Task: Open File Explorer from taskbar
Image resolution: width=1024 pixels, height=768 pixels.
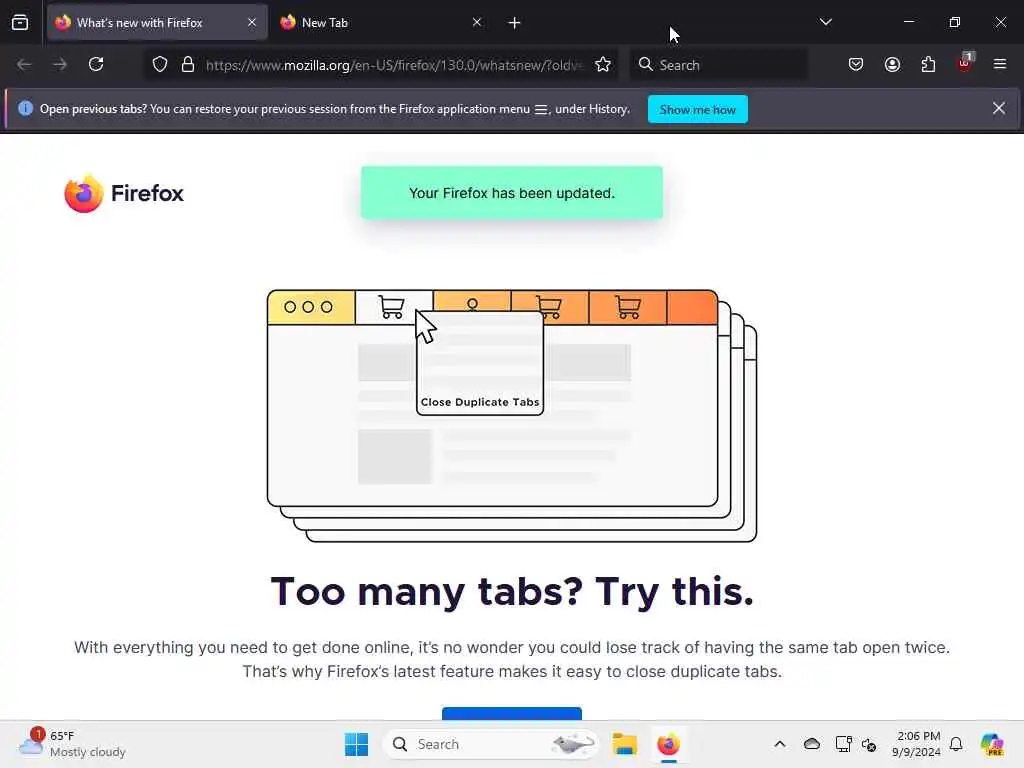Action: 624,744
